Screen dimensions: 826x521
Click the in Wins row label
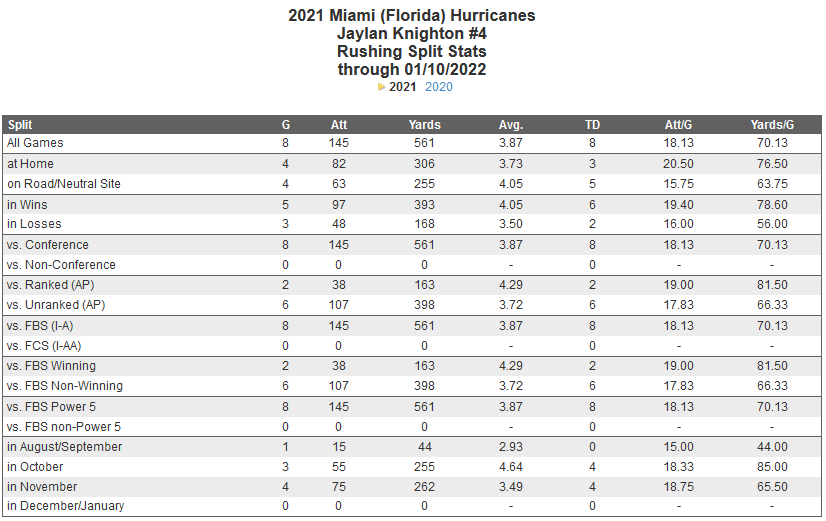point(27,205)
